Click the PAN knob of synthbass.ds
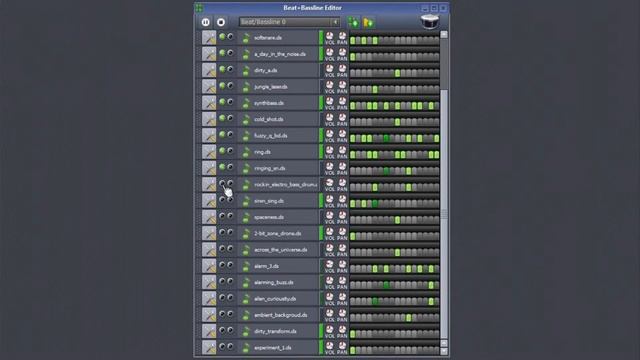Viewport: 640px width, 360px height. coord(342,101)
